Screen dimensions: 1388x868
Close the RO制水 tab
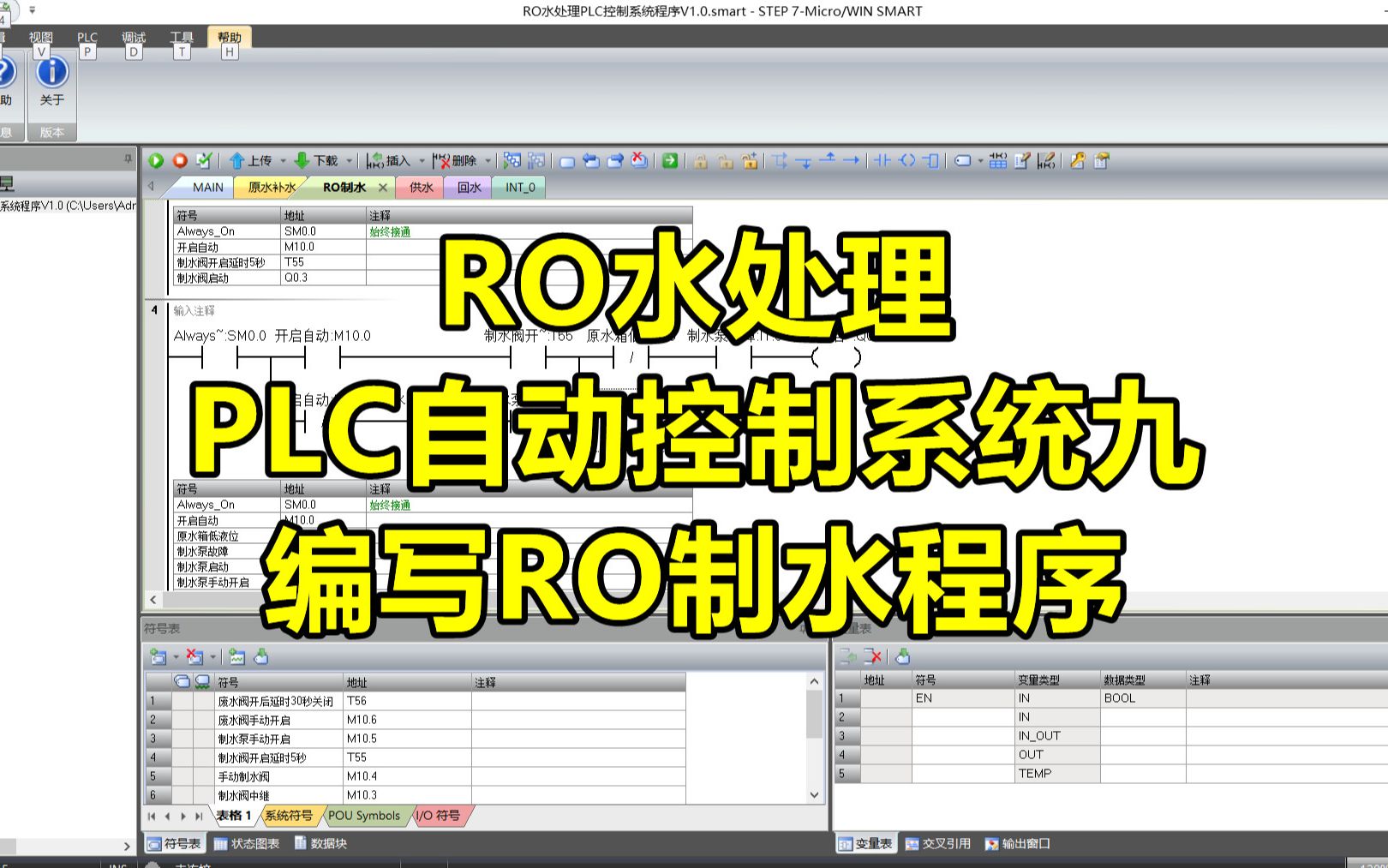(x=383, y=187)
